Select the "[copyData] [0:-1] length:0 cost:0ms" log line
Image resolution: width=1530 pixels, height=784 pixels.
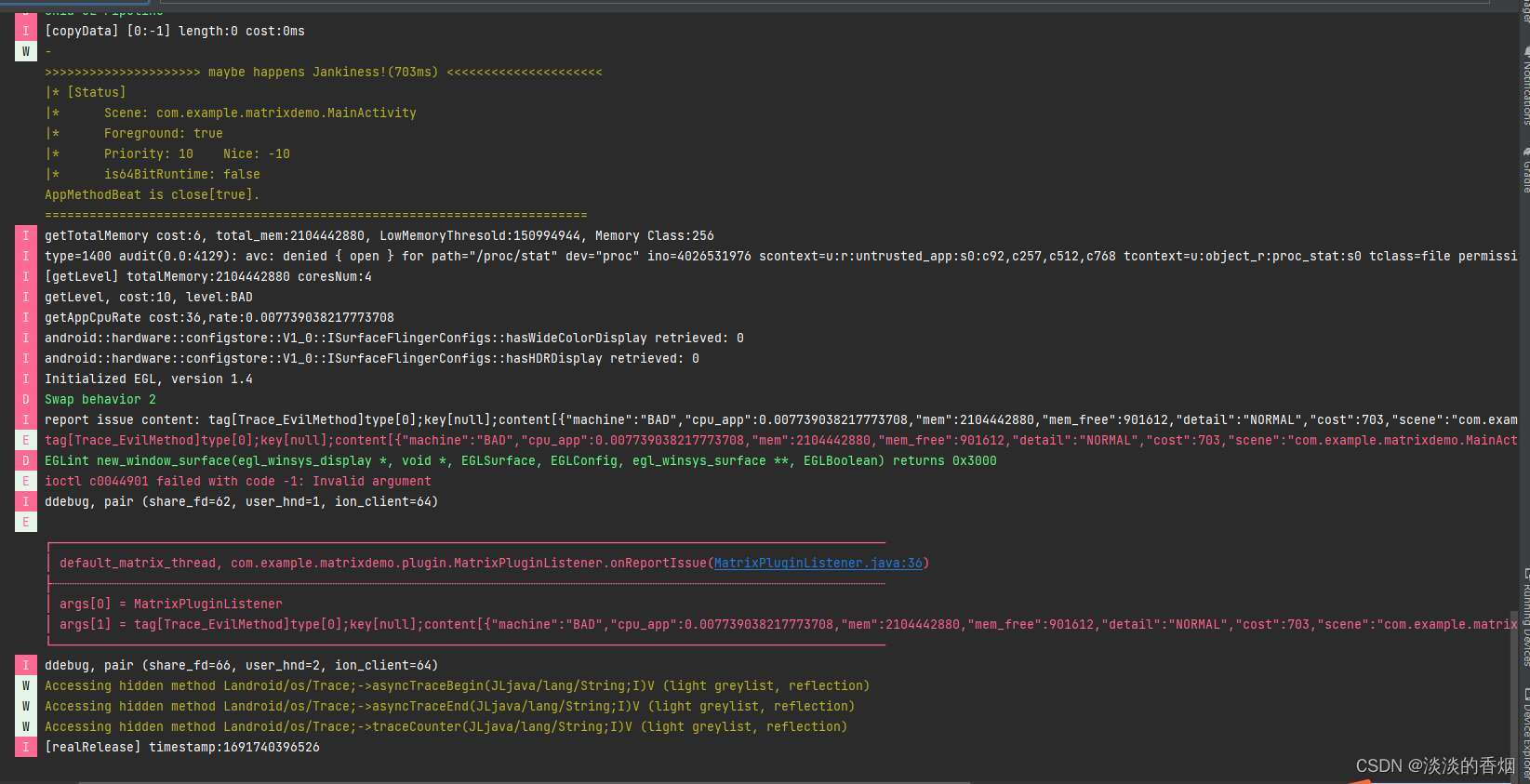pyautogui.click(x=175, y=31)
